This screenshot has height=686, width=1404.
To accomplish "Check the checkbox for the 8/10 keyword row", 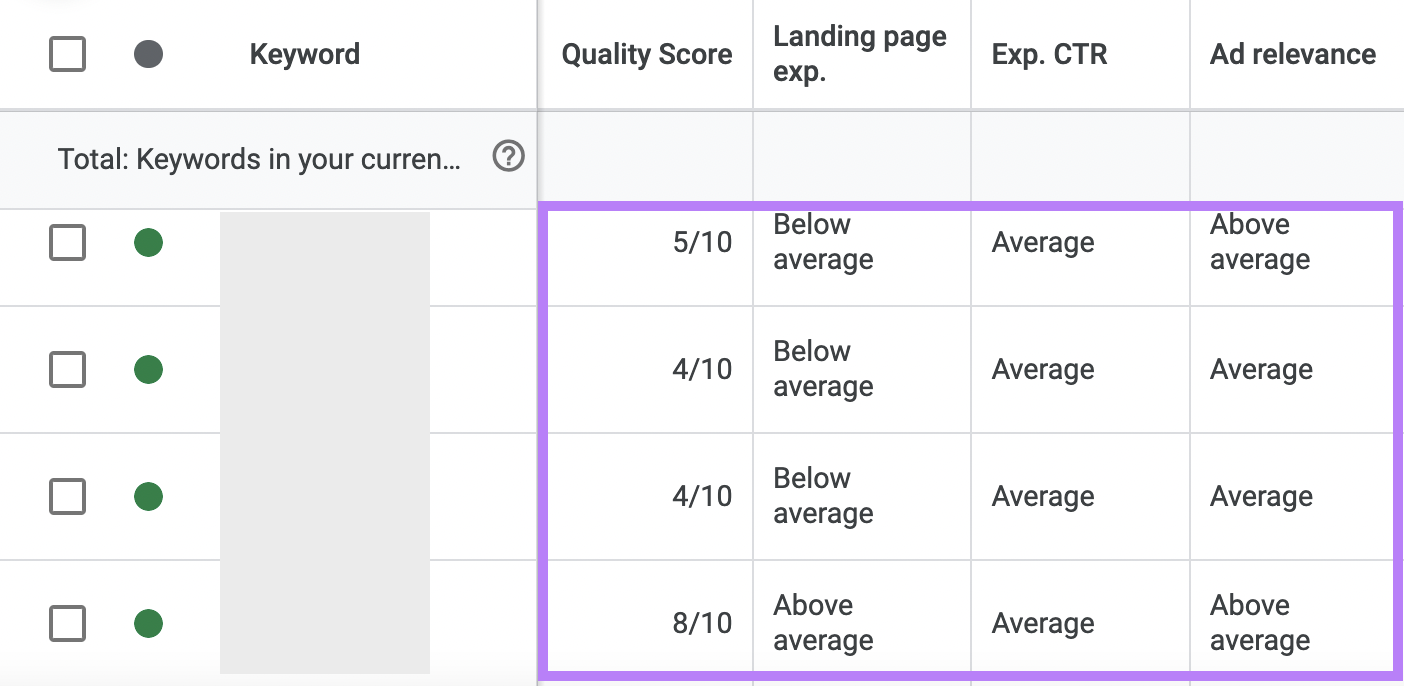I will [67, 623].
